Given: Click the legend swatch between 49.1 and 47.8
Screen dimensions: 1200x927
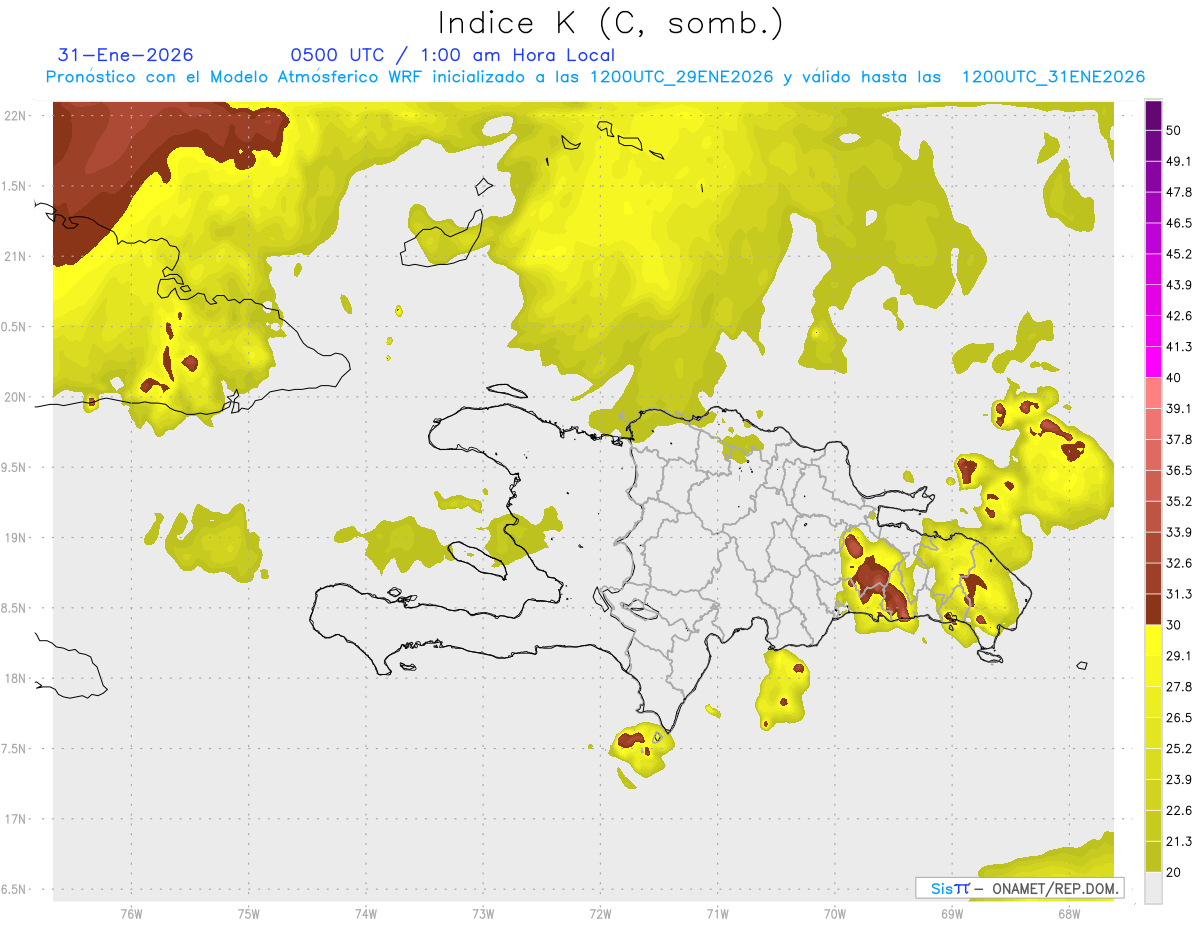Looking at the screenshot, I should 1154,177.
